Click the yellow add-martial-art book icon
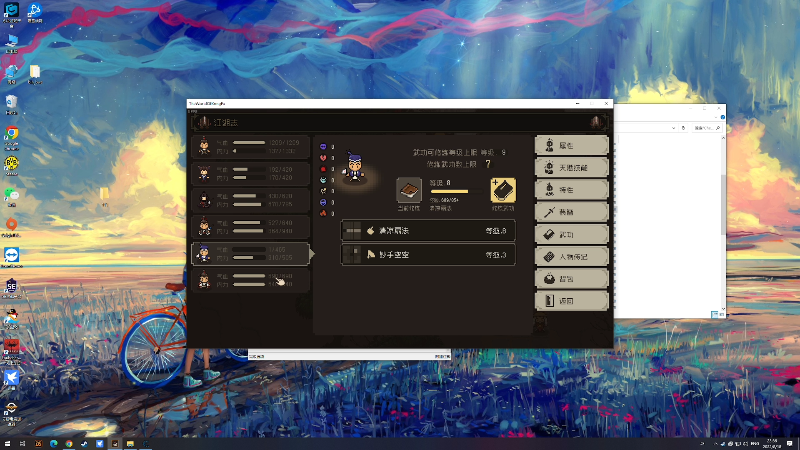The width and height of the screenshot is (800, 450). pyautogui.click(x=503, y=190)
